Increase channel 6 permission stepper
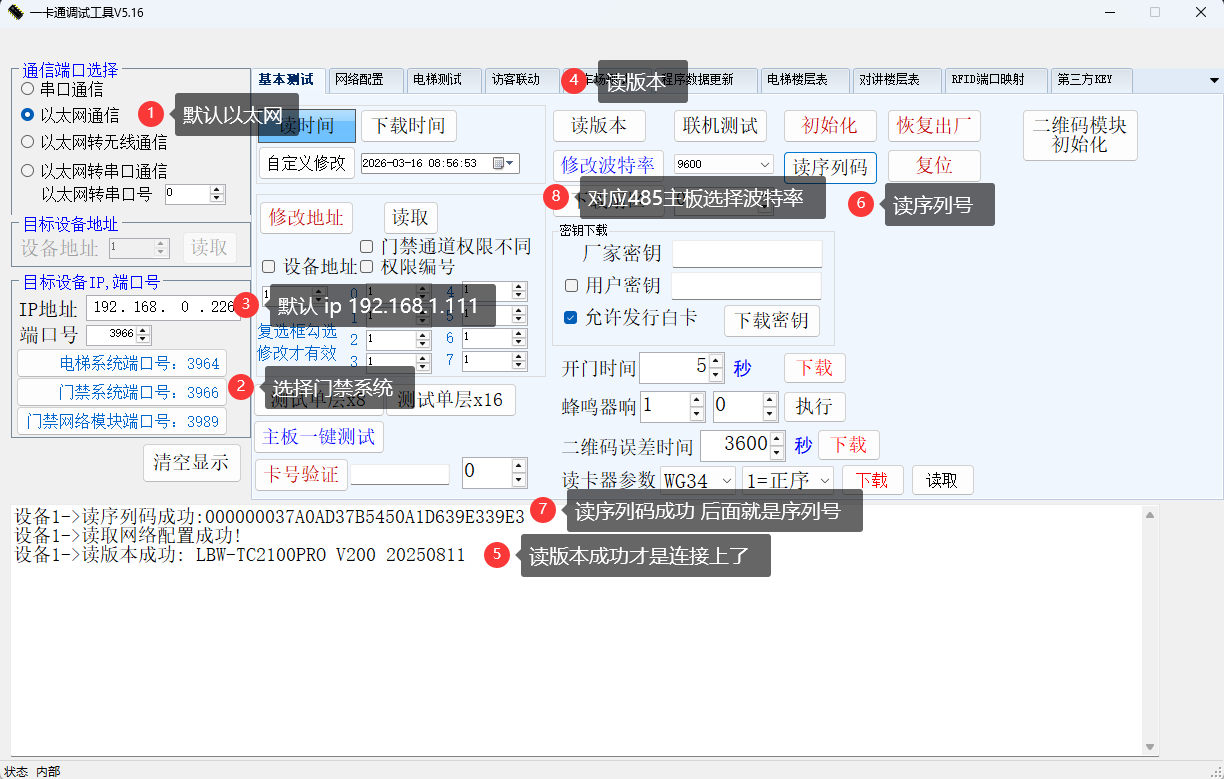The image size is (1224, 779). point(519,333)
